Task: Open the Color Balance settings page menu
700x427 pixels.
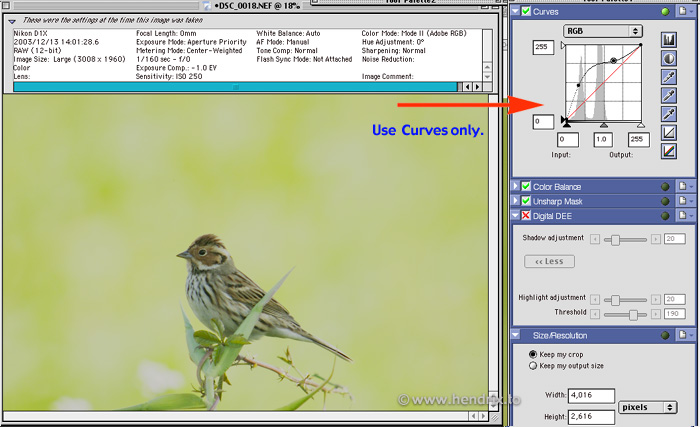Action: (x=685, y=186)
